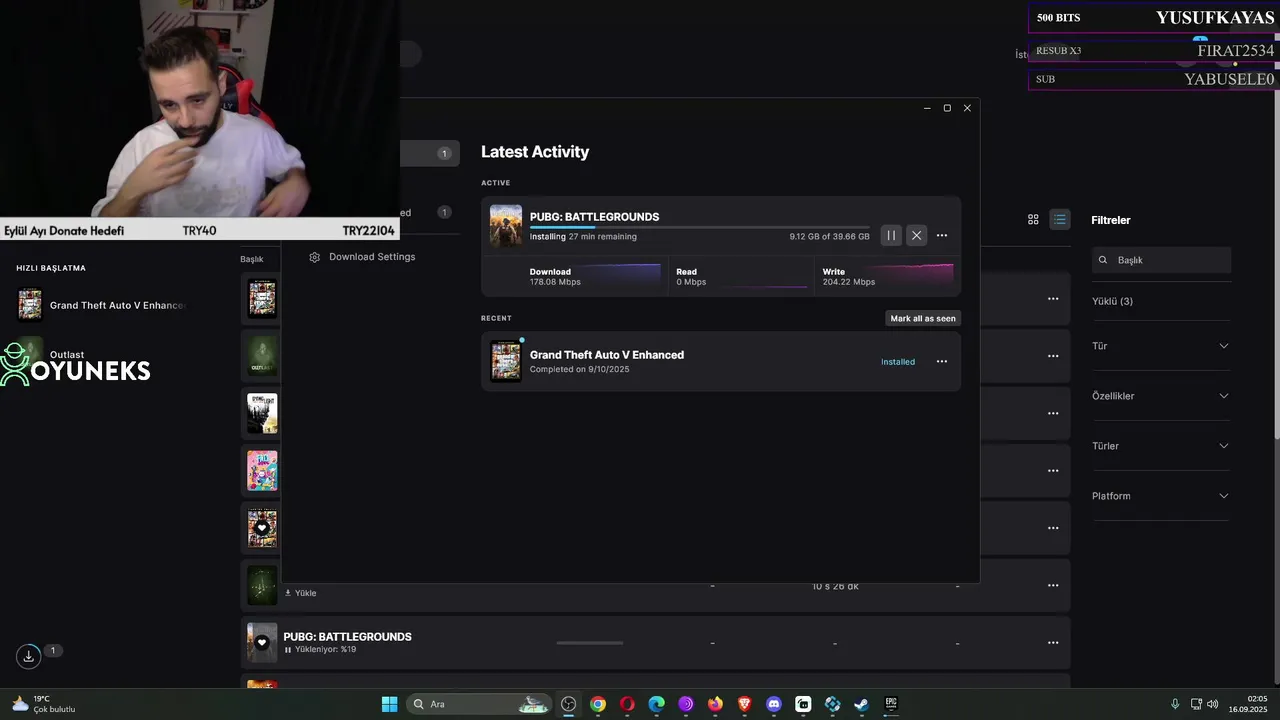Screen dimensions: 1280x720
Task: Click the Başlık column header in library
Action: coord(251,259)
